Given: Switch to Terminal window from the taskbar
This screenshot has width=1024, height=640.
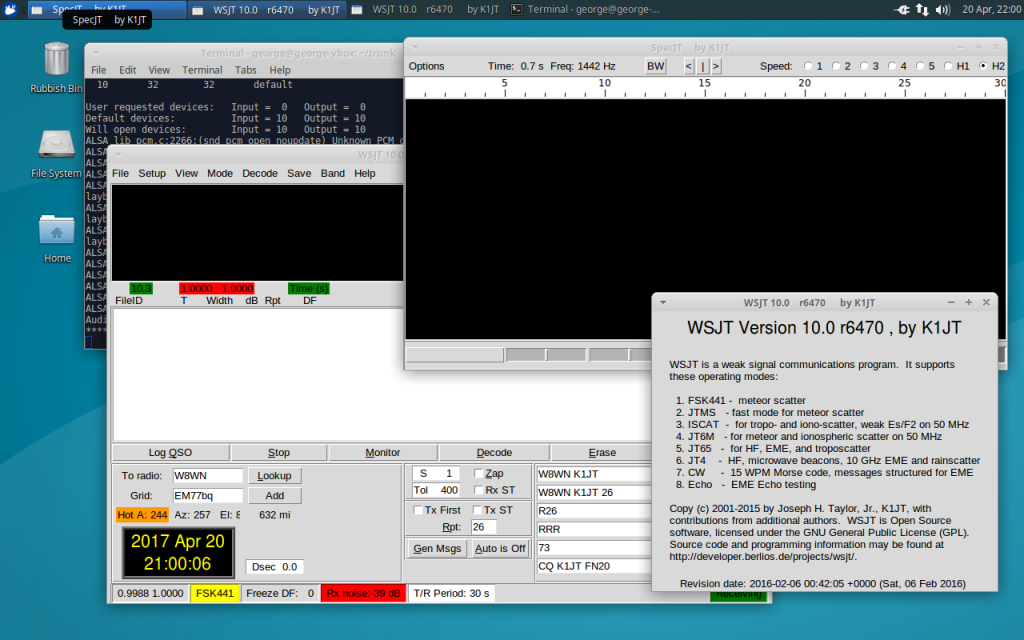Looking at the screenshot, I should click(x=586, y=10).
